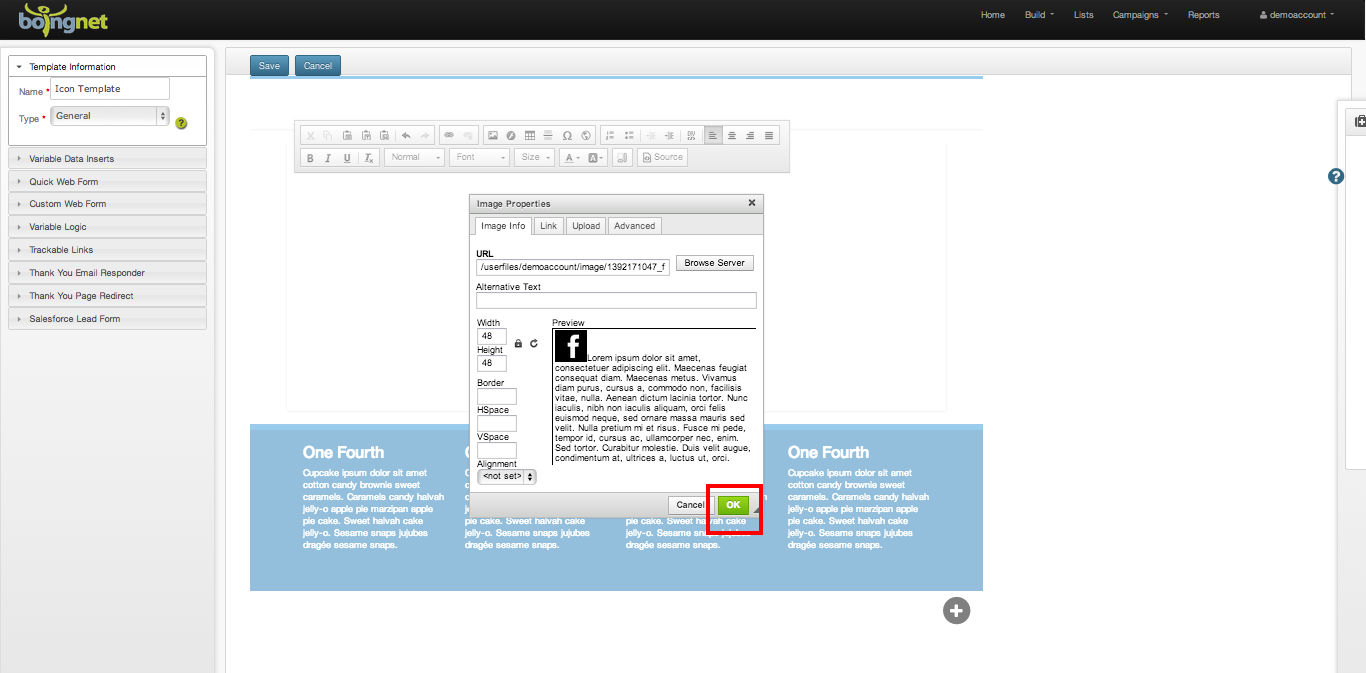Insert a horizontal line from the toolbar
1366x673 pixels.
548,135
